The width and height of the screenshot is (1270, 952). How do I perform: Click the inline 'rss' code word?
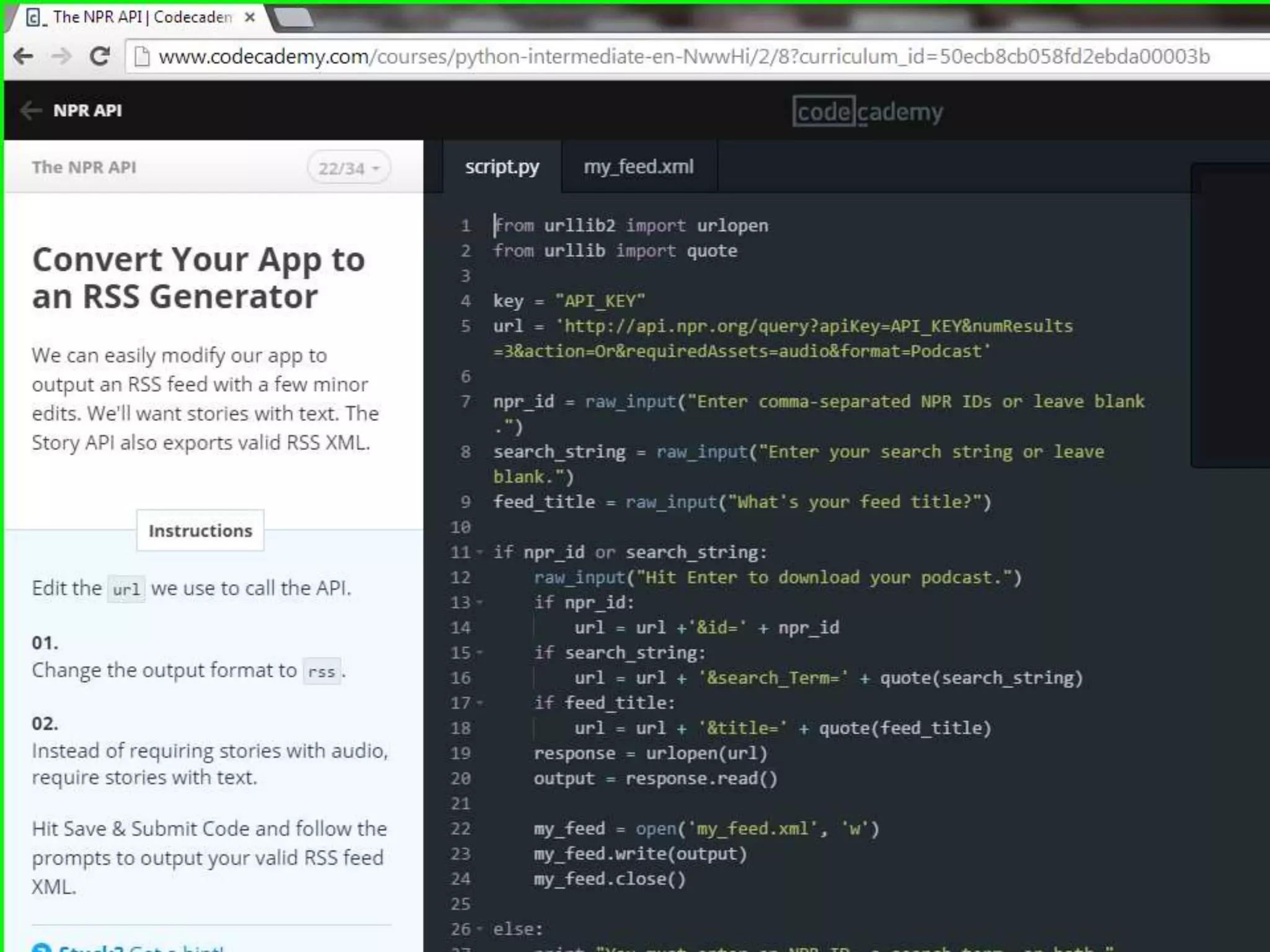(322, 671)
